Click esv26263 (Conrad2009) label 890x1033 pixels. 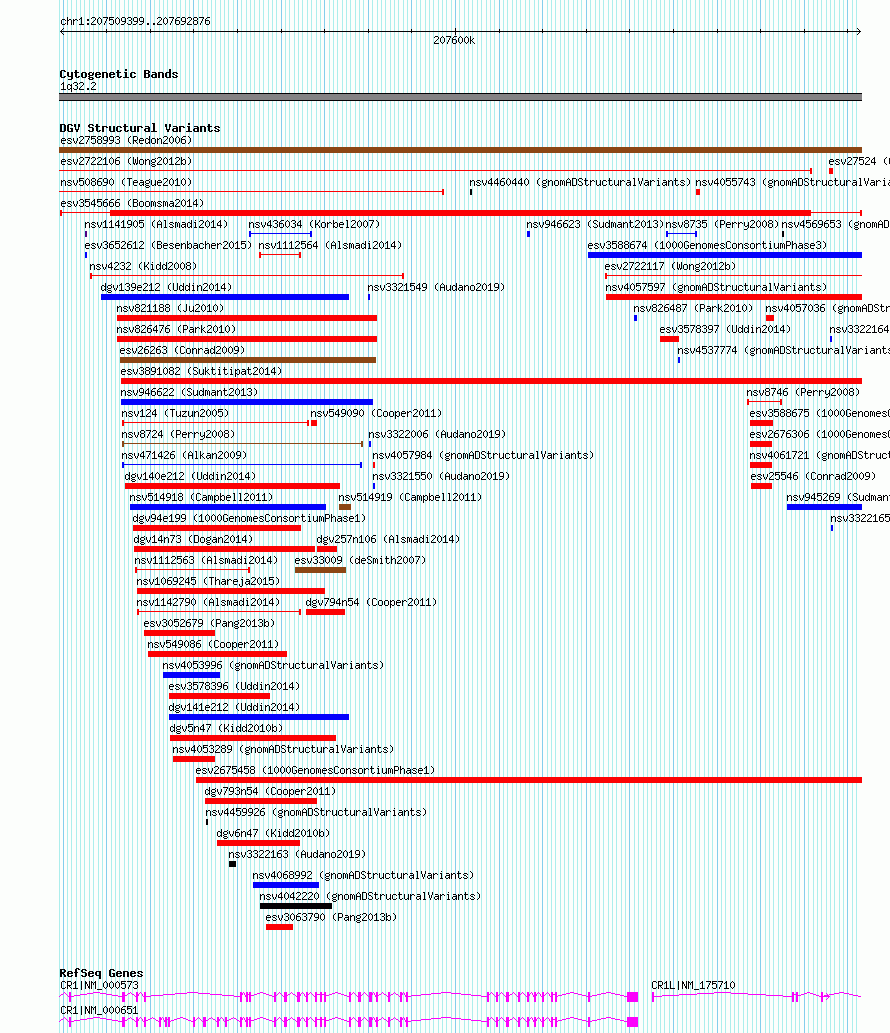(x=182, y=351)
